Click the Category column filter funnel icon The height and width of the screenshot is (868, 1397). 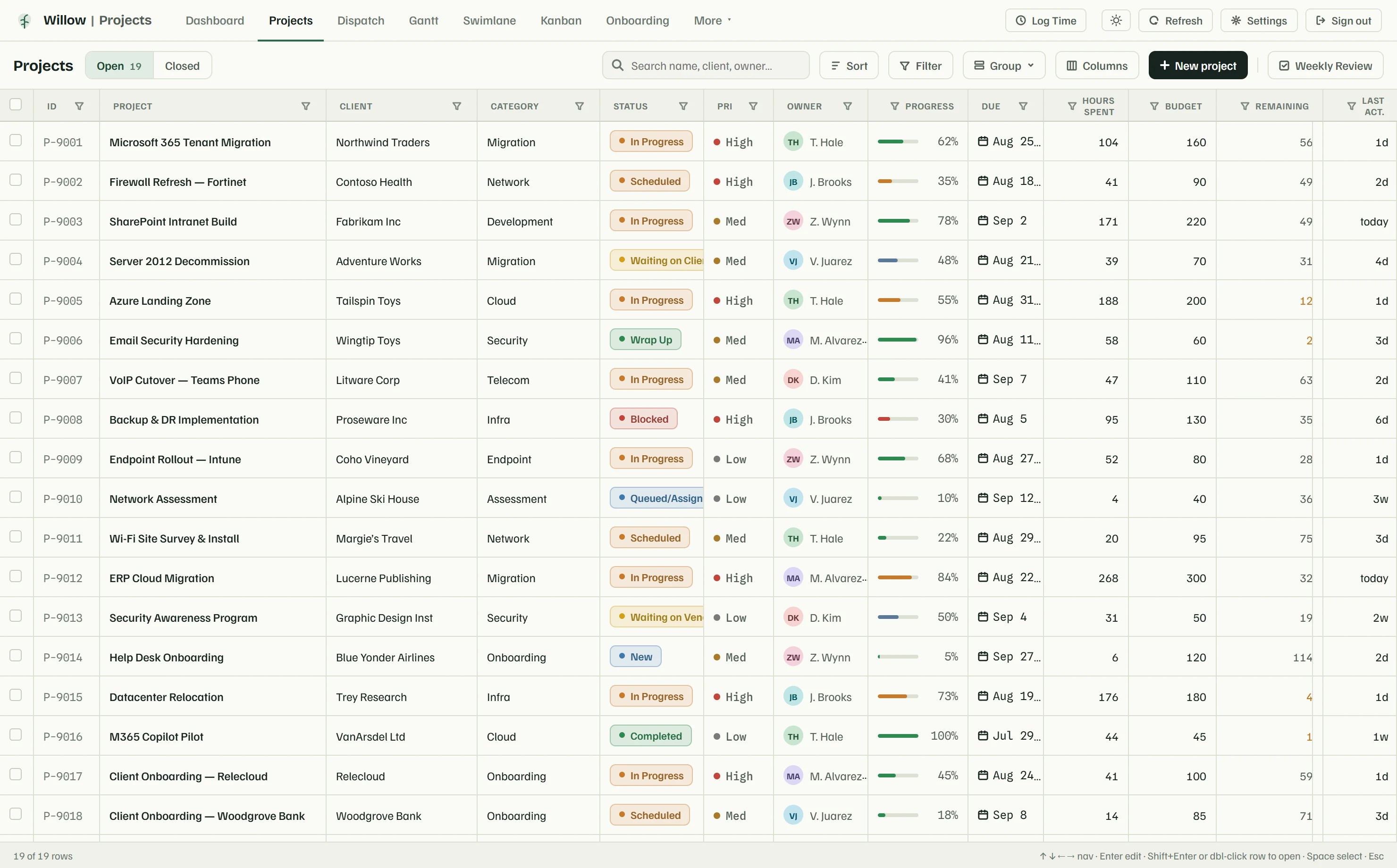[x=580, y=106]
